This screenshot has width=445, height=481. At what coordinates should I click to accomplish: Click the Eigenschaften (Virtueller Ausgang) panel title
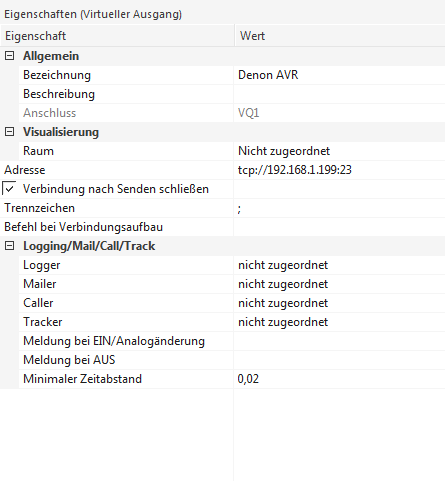pyautogui.click(x=93, y=14)
